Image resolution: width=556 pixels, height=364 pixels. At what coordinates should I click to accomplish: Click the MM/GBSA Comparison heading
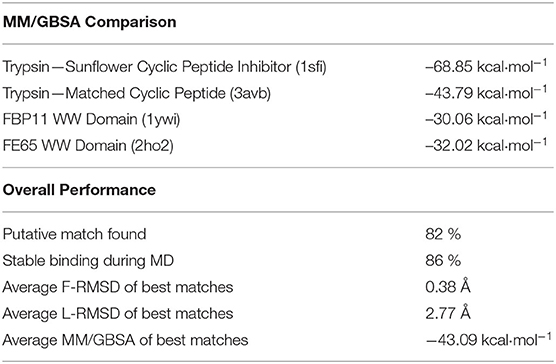89,22
